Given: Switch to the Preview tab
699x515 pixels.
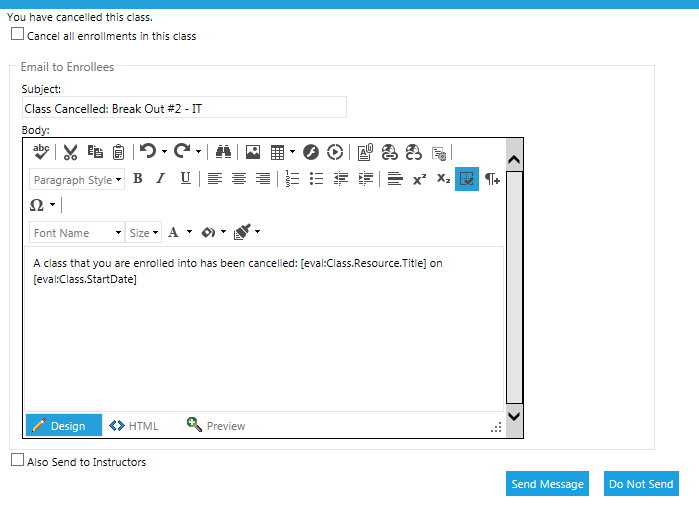Looking at the screenshot, I should click(215, 426).
